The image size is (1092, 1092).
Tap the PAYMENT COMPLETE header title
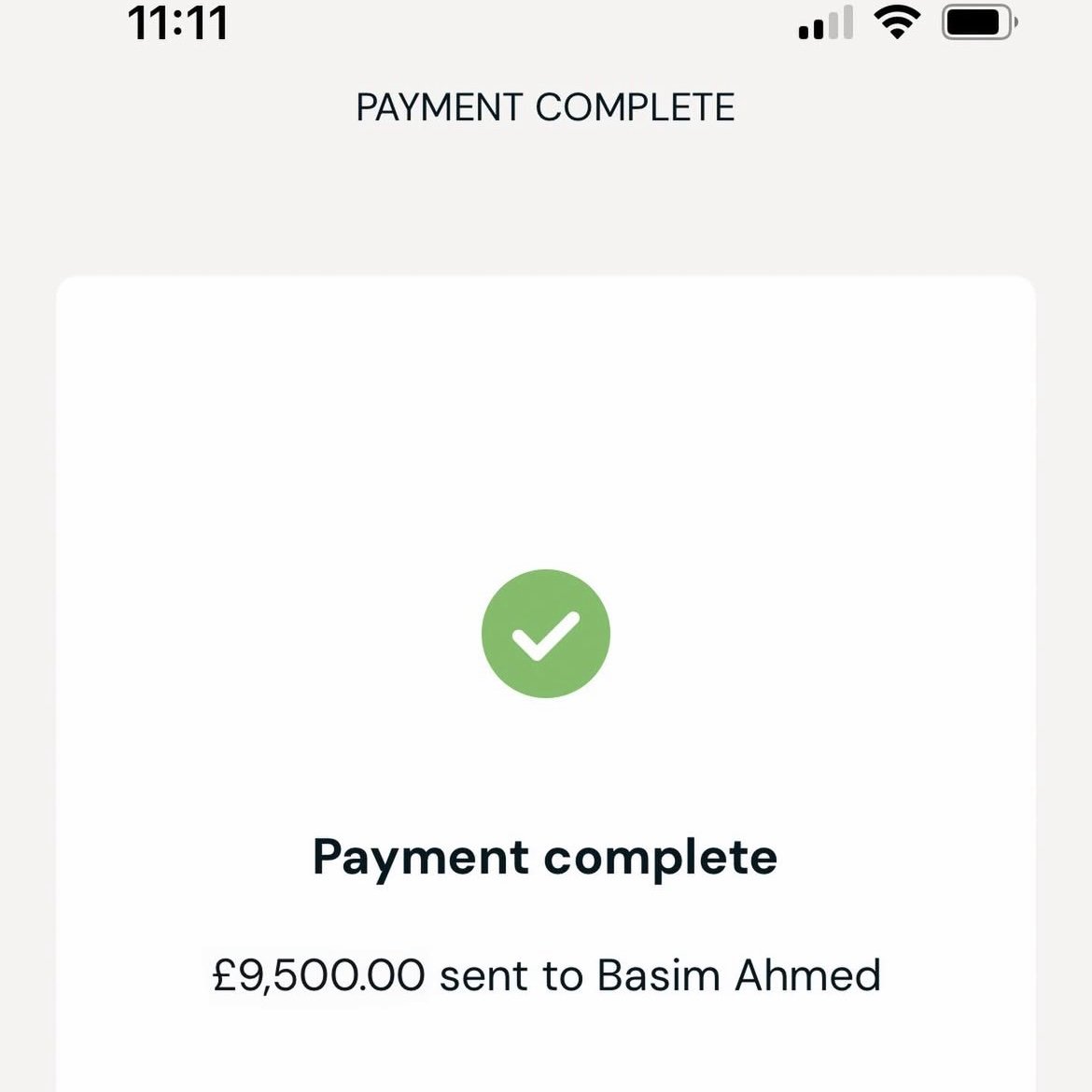[x=545, y=107]
